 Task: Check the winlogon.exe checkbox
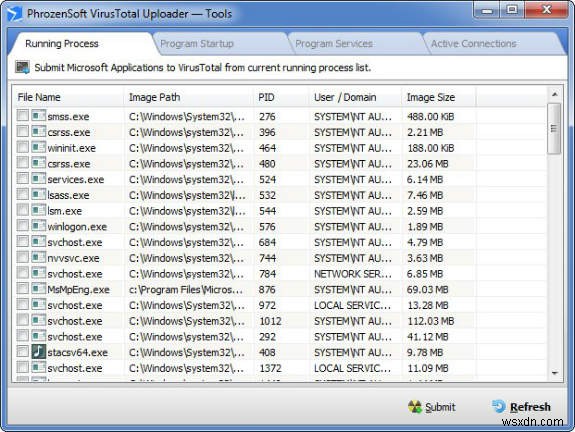click(22, 226)
